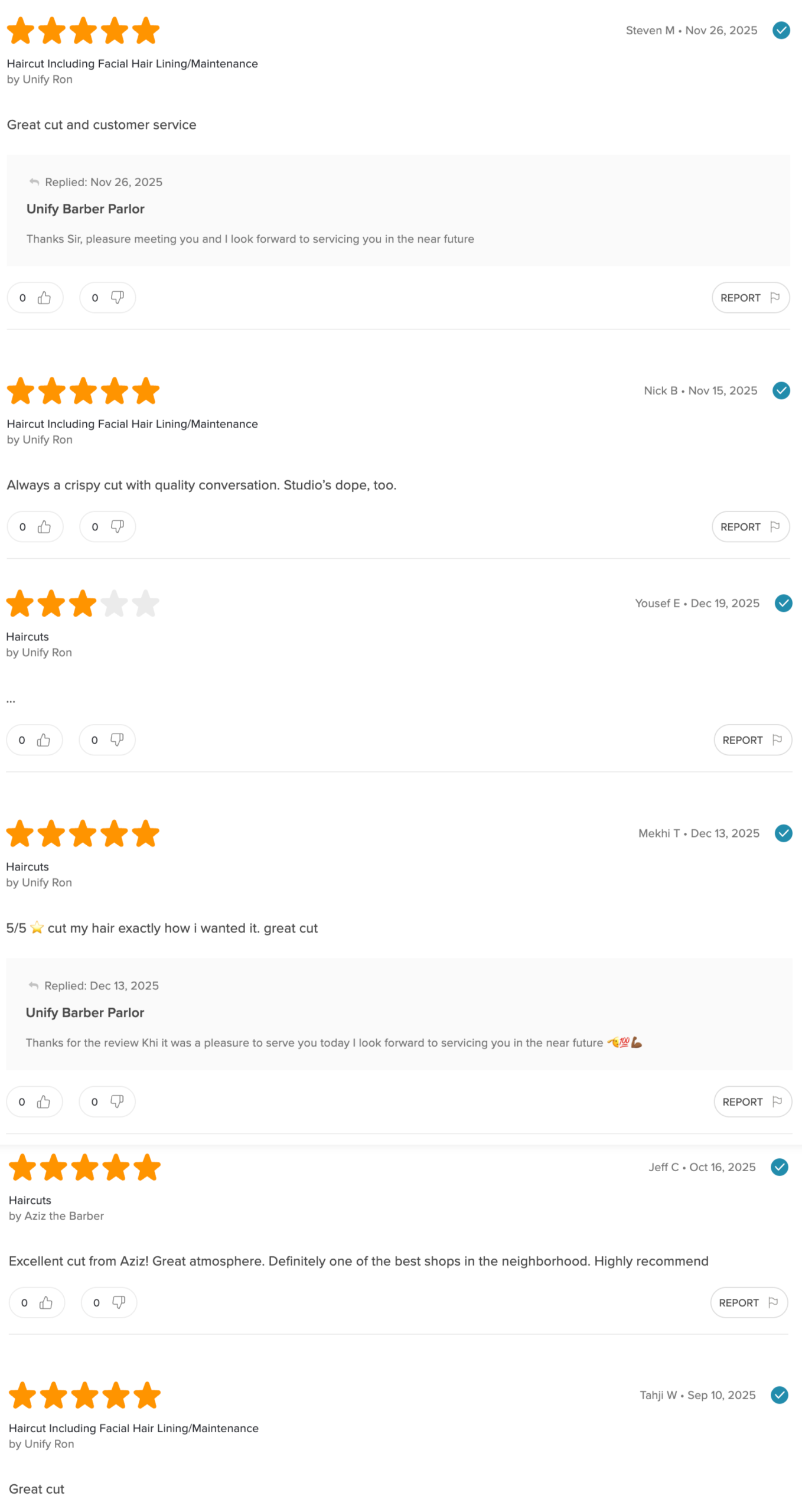Like Mekhi T's haircut review
This screenshot has width=802, height=1512.
35,1102
